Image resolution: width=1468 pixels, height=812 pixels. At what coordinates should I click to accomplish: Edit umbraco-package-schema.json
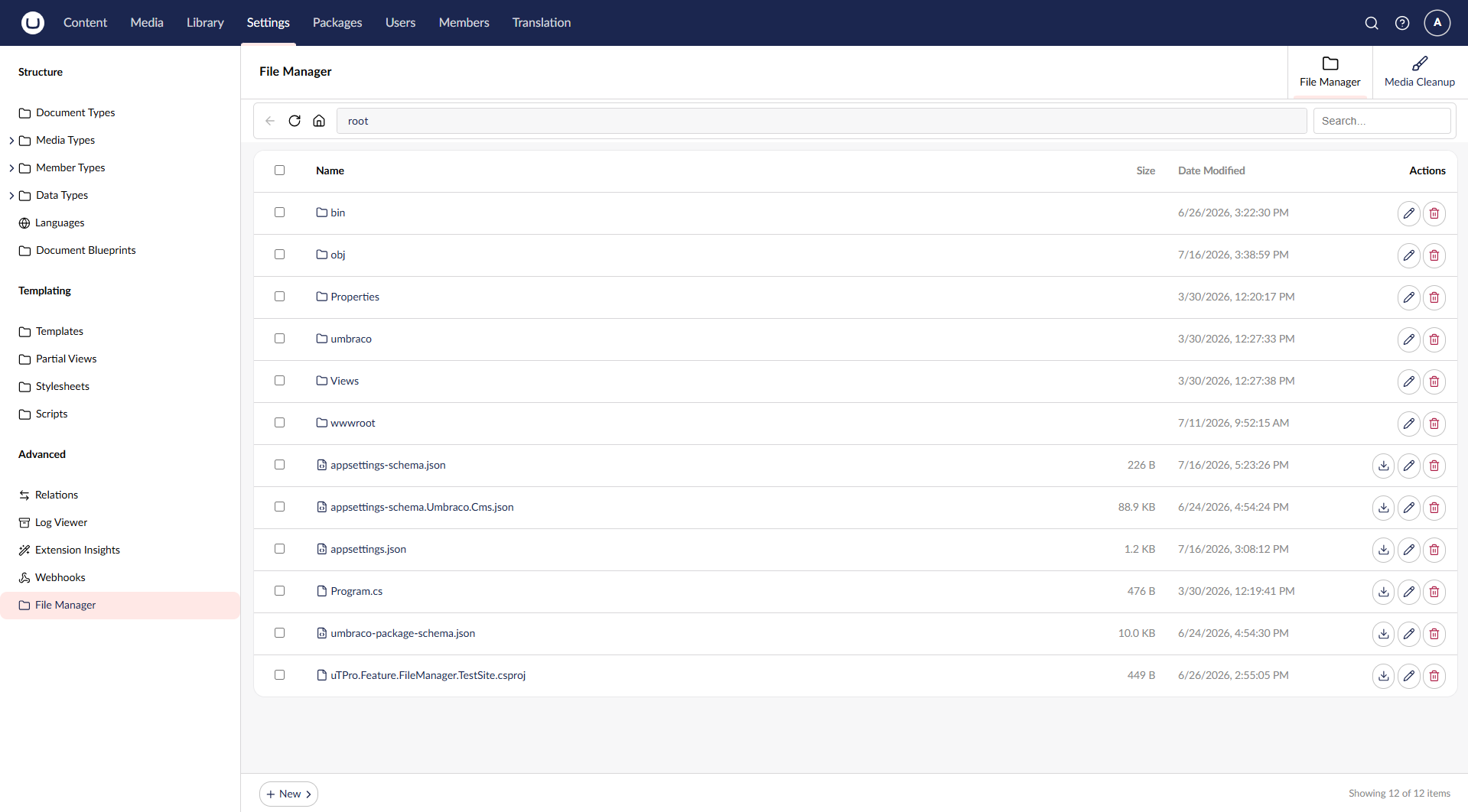click(1409, 634)
